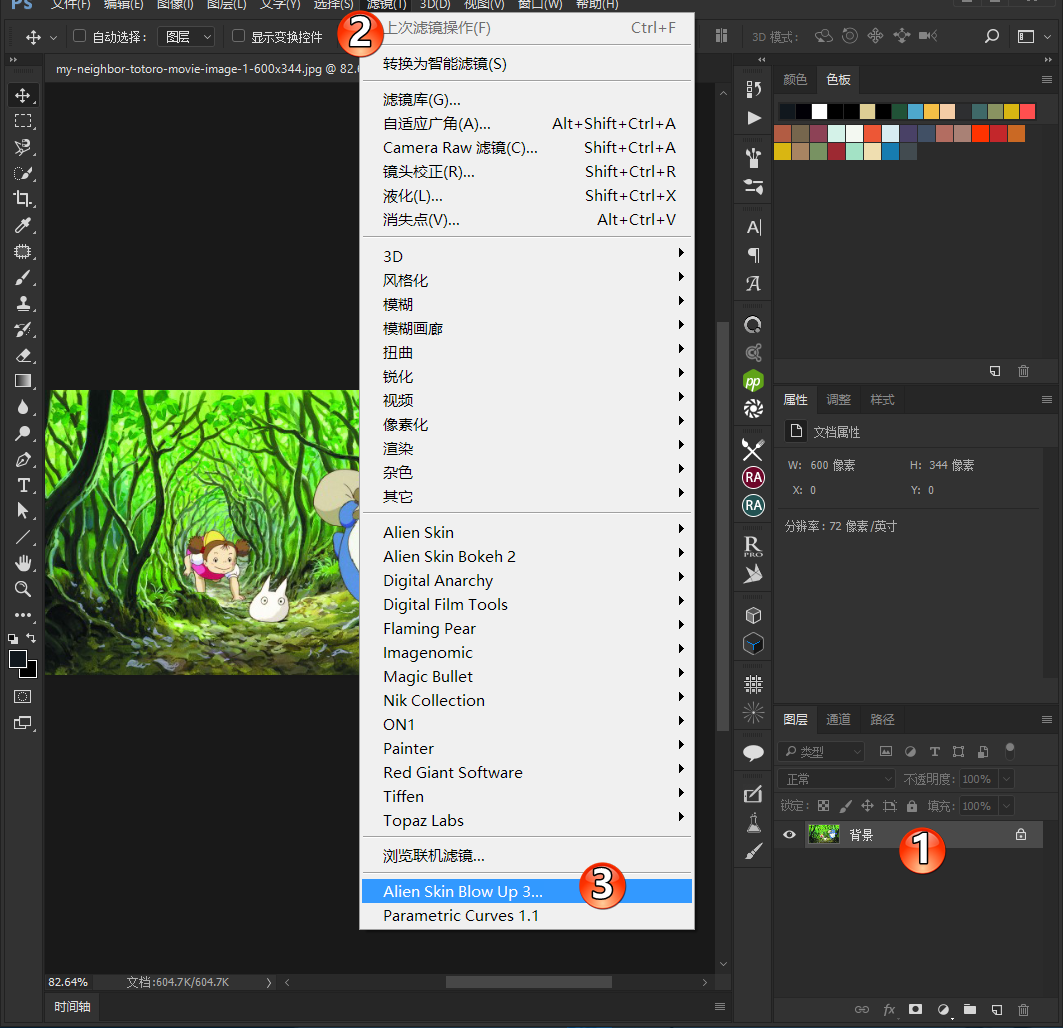The image size is (1063, 1028).
Task: Select the Lasso tool
Action: click(x=22, y=147)
